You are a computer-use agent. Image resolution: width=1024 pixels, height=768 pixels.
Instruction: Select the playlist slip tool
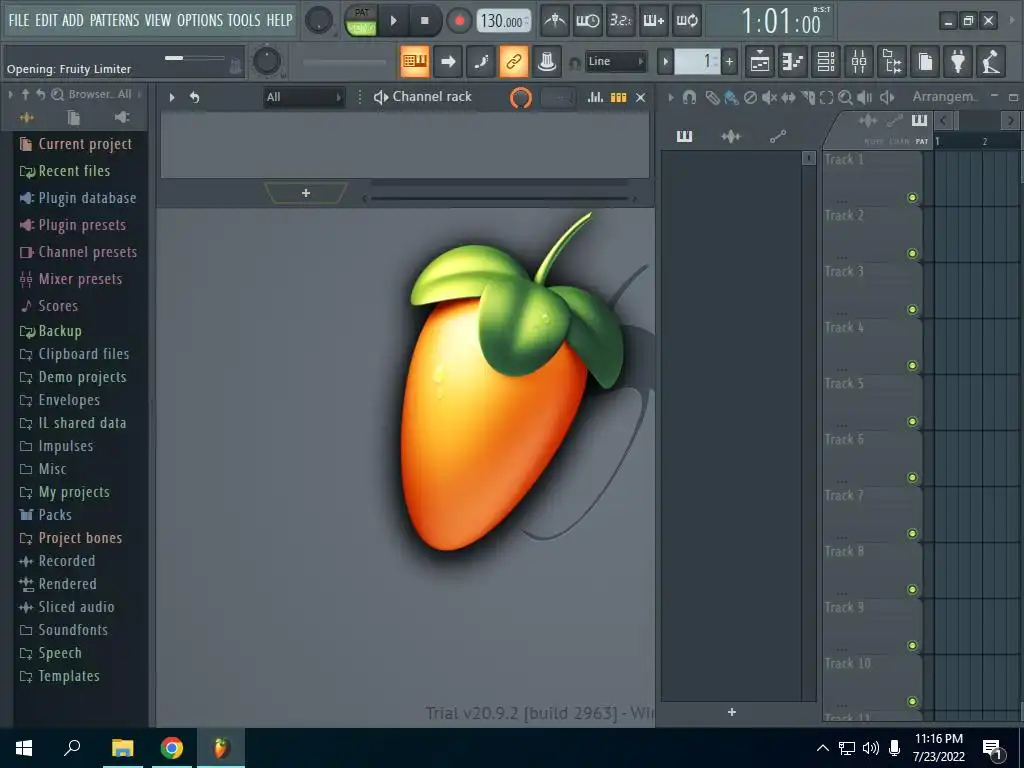tap(788, 97)
